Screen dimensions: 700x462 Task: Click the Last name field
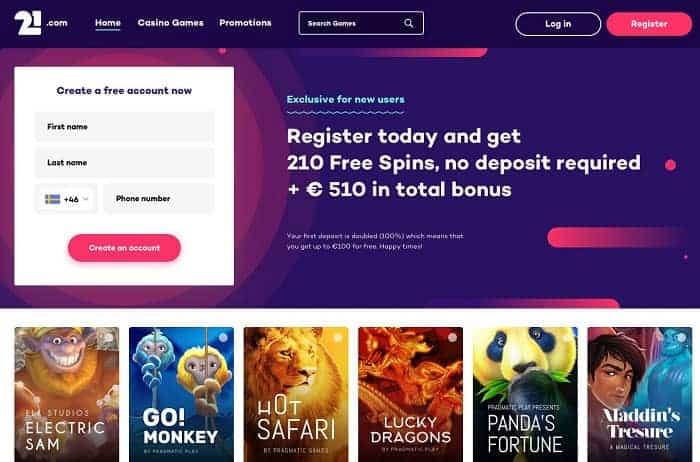point(125,163)
